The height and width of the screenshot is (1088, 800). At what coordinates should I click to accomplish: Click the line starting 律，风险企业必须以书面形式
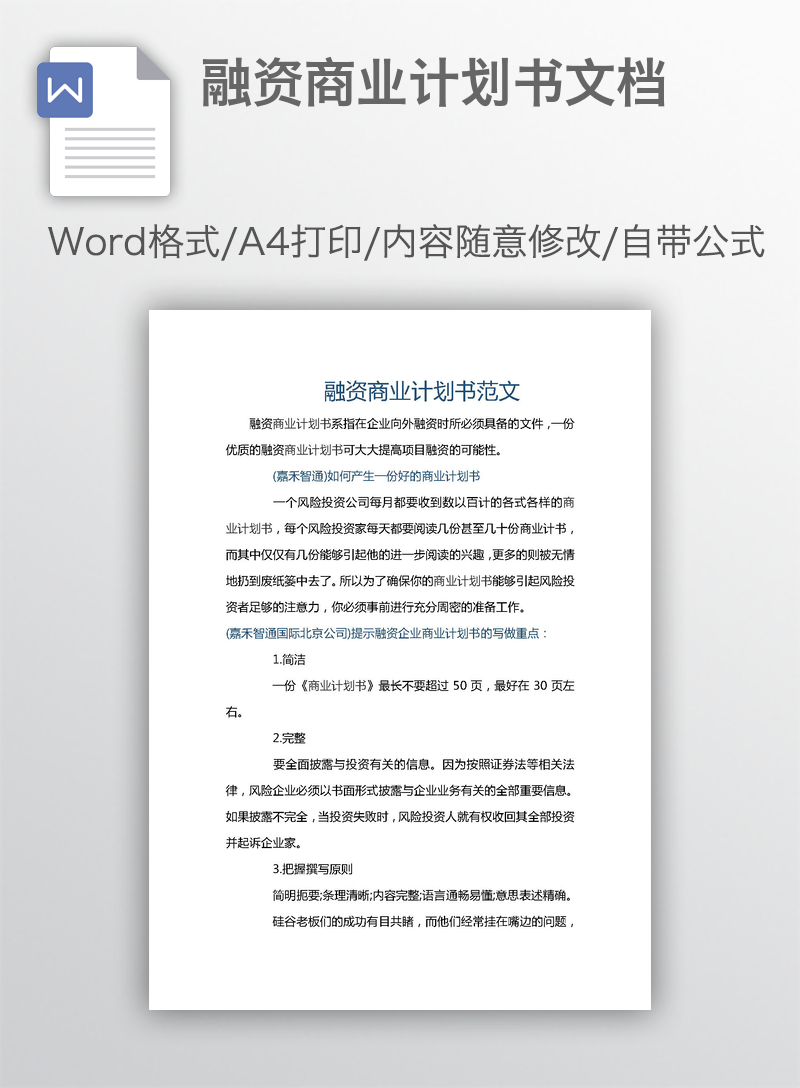click(400, 790)
